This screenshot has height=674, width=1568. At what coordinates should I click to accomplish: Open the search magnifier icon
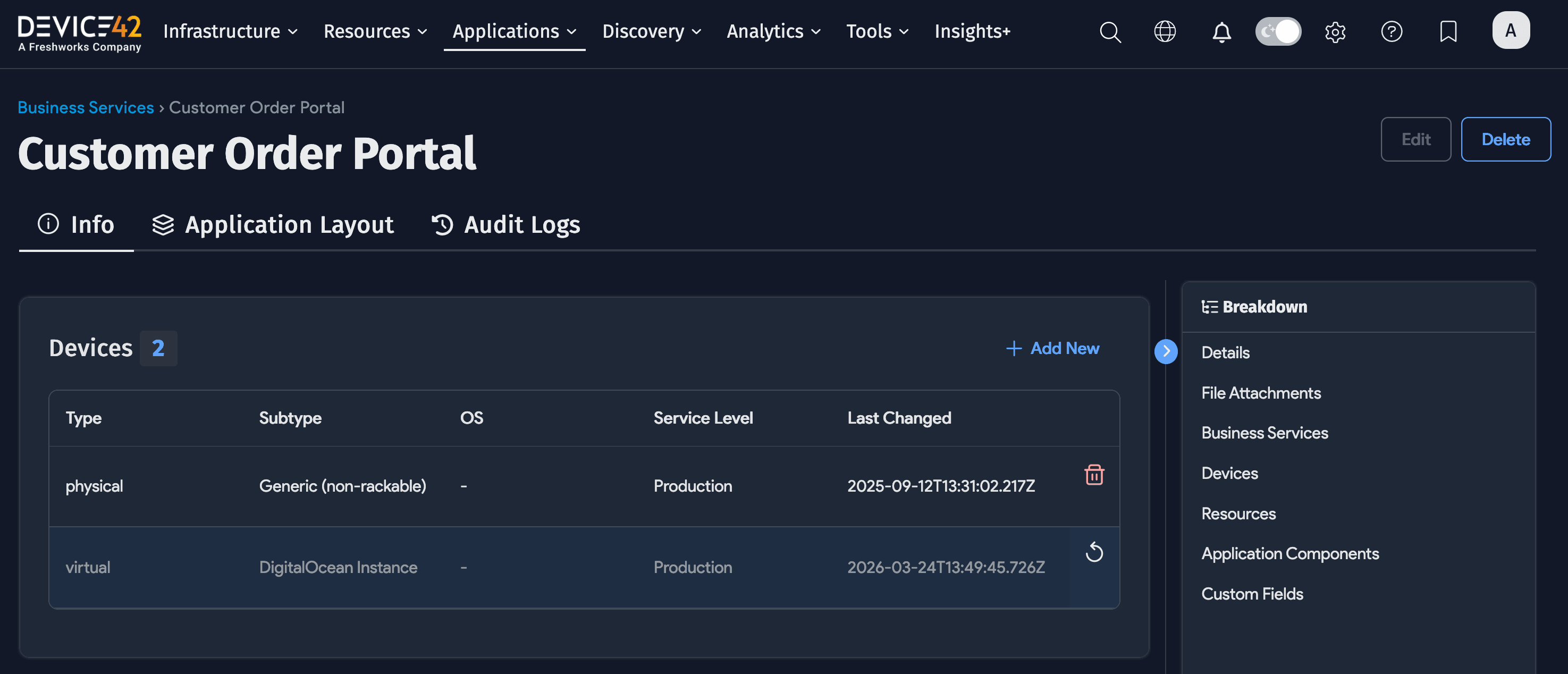[1110, 32]
